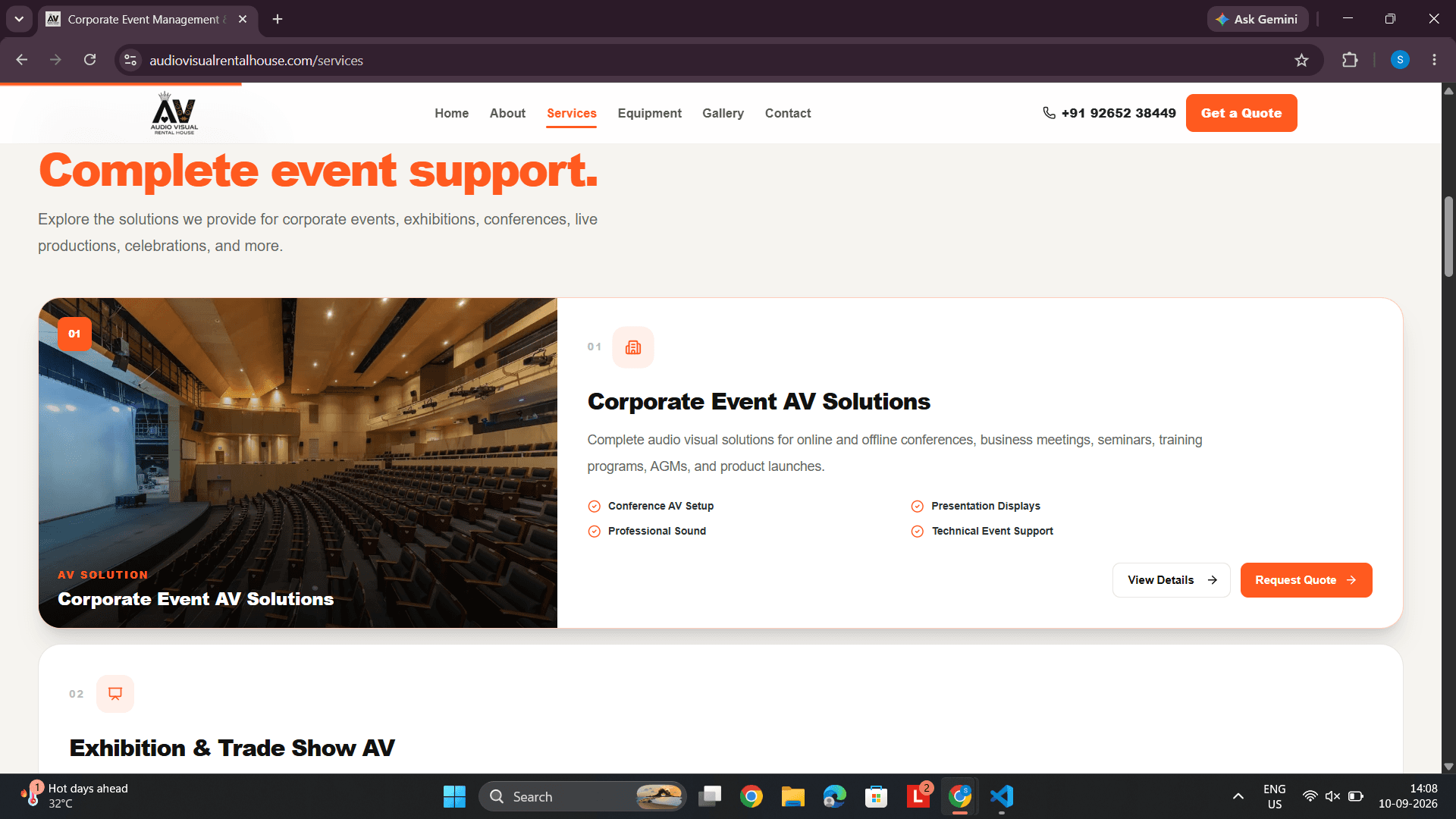Image resolution: width=1456 pixels, height=819 pixels.
Task: Expand the tab search dropdown arrow
Action: (x=19, y=19)
